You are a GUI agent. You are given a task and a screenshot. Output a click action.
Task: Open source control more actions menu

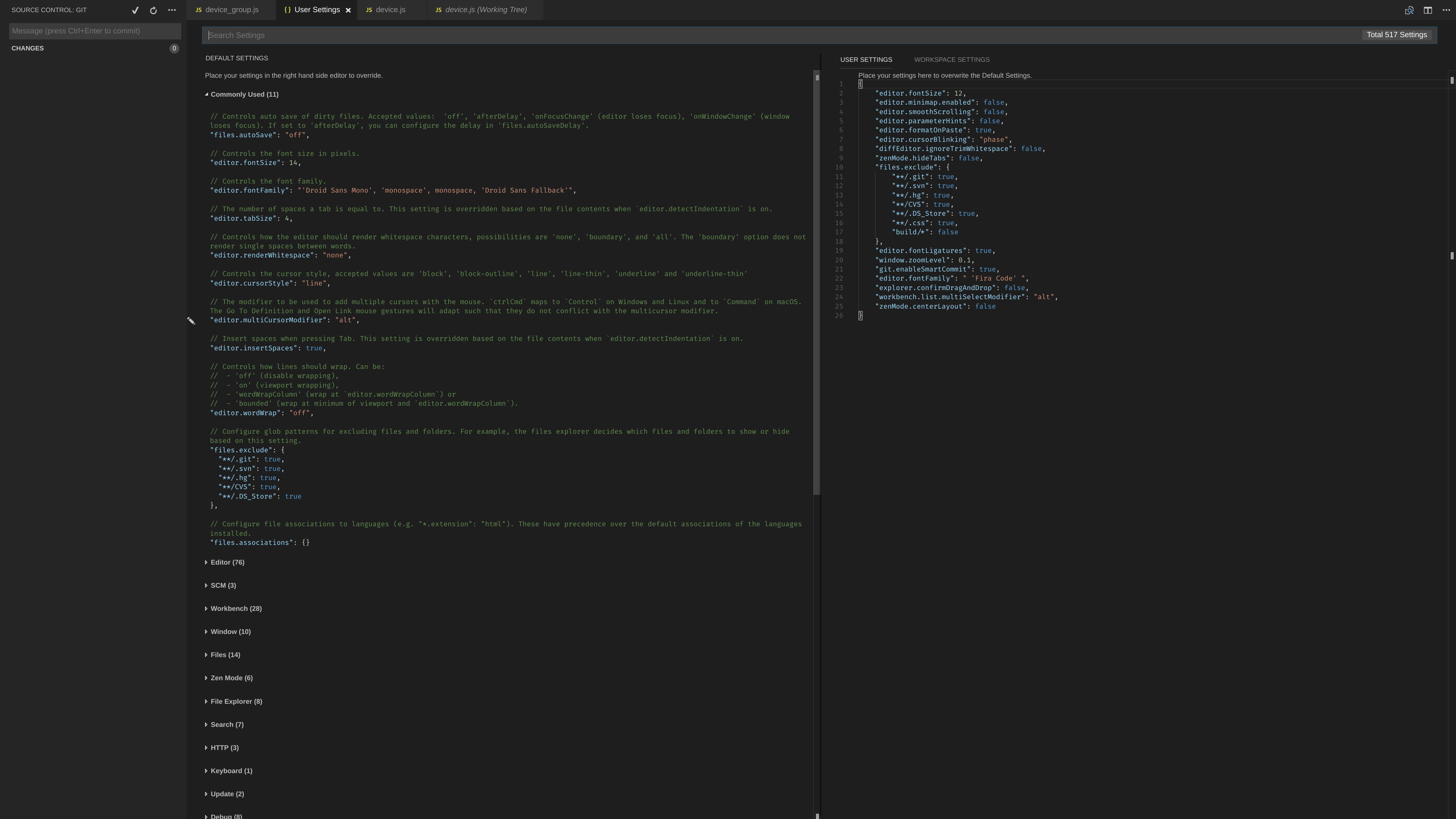point(172,10)
